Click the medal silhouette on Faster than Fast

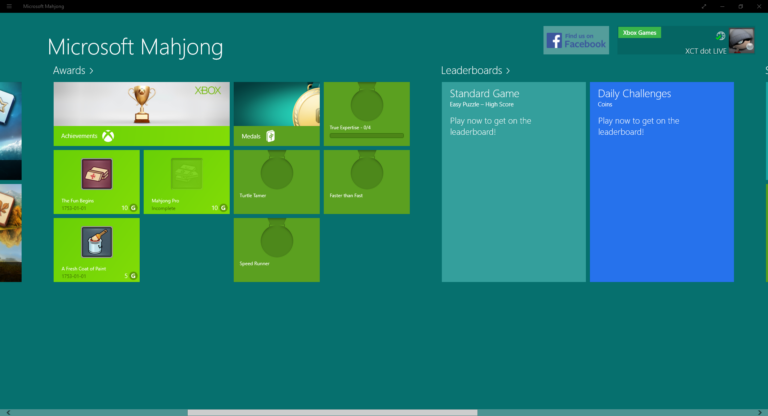point(367,170)
